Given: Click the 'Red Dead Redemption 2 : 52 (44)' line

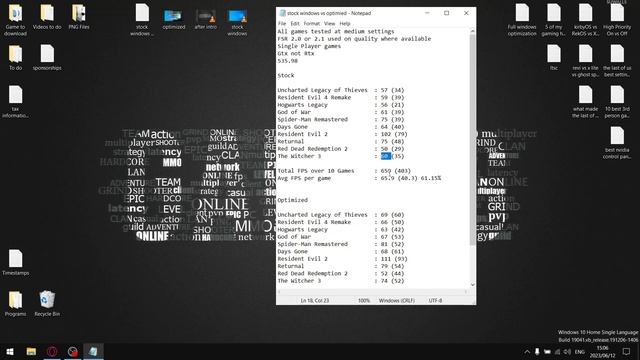Looking at the screenshot, I should tap(341, 273).
